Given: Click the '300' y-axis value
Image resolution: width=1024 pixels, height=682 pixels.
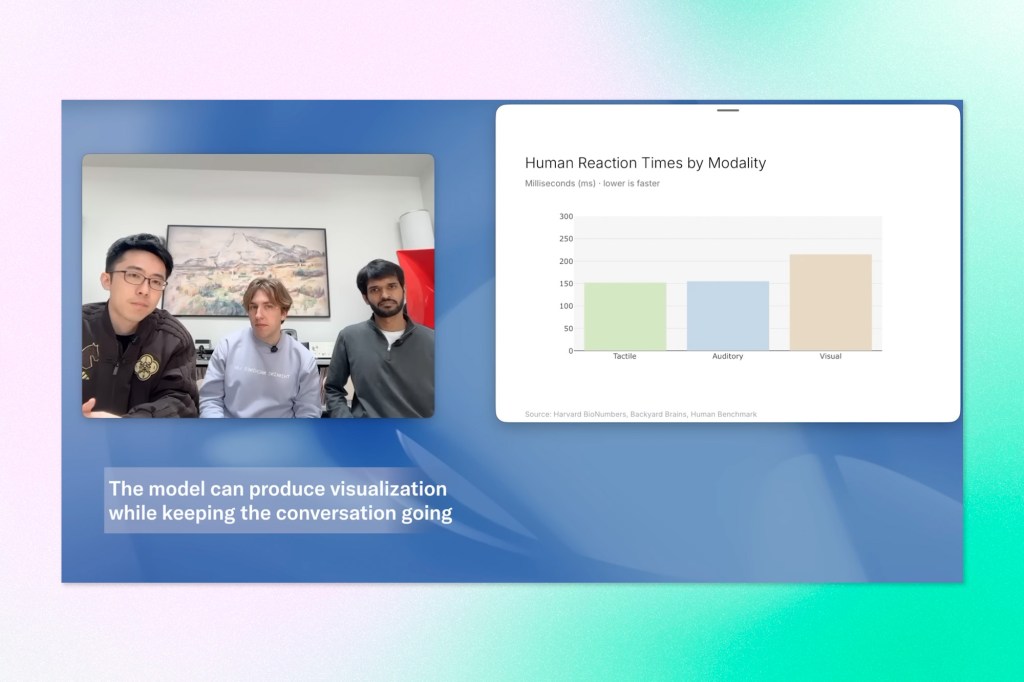Looking at the screenshot, I should pos(566,216).
